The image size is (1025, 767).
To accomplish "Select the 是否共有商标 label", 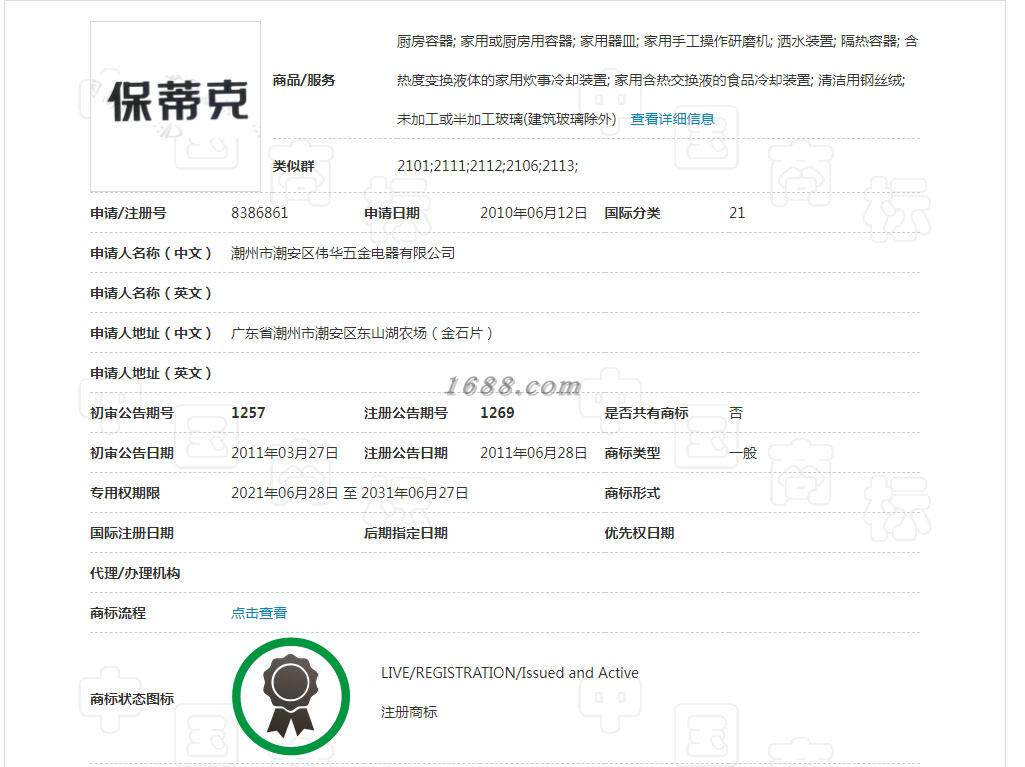I will 646,413.
